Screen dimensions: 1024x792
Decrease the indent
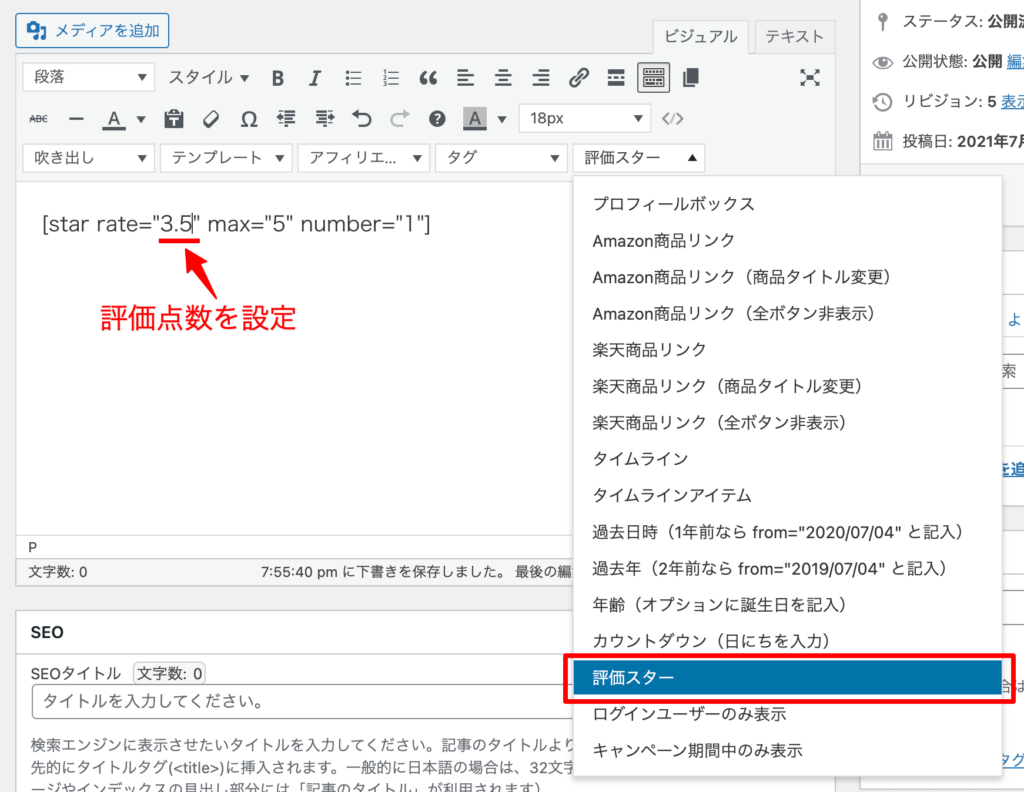click(286, 119)
